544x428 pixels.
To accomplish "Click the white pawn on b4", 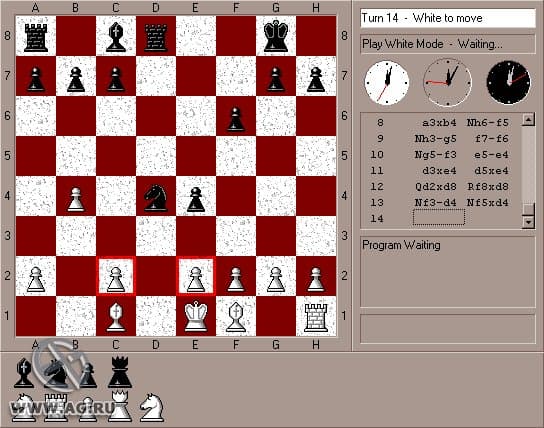I will [x=76, y=199].
